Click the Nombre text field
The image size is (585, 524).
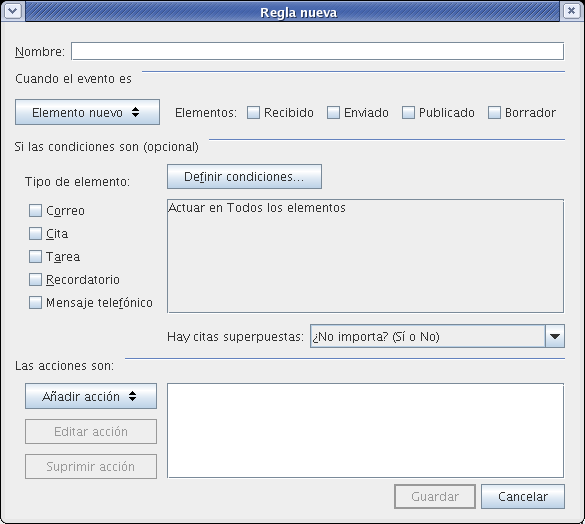[317, 51]
